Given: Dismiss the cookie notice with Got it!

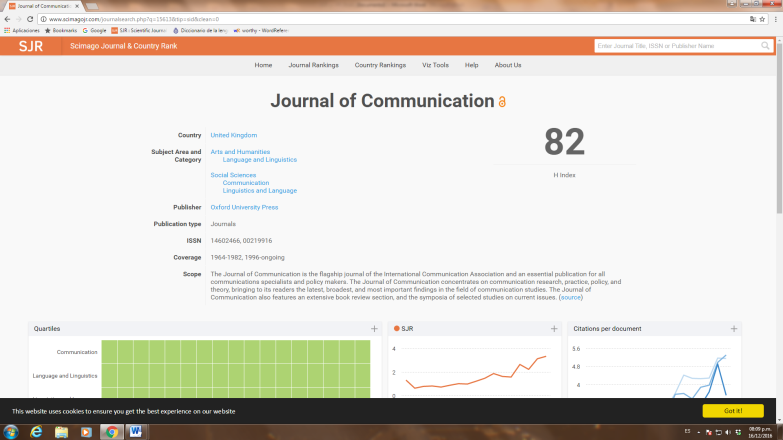Looking at the screenshot, I should coord(733,411).
